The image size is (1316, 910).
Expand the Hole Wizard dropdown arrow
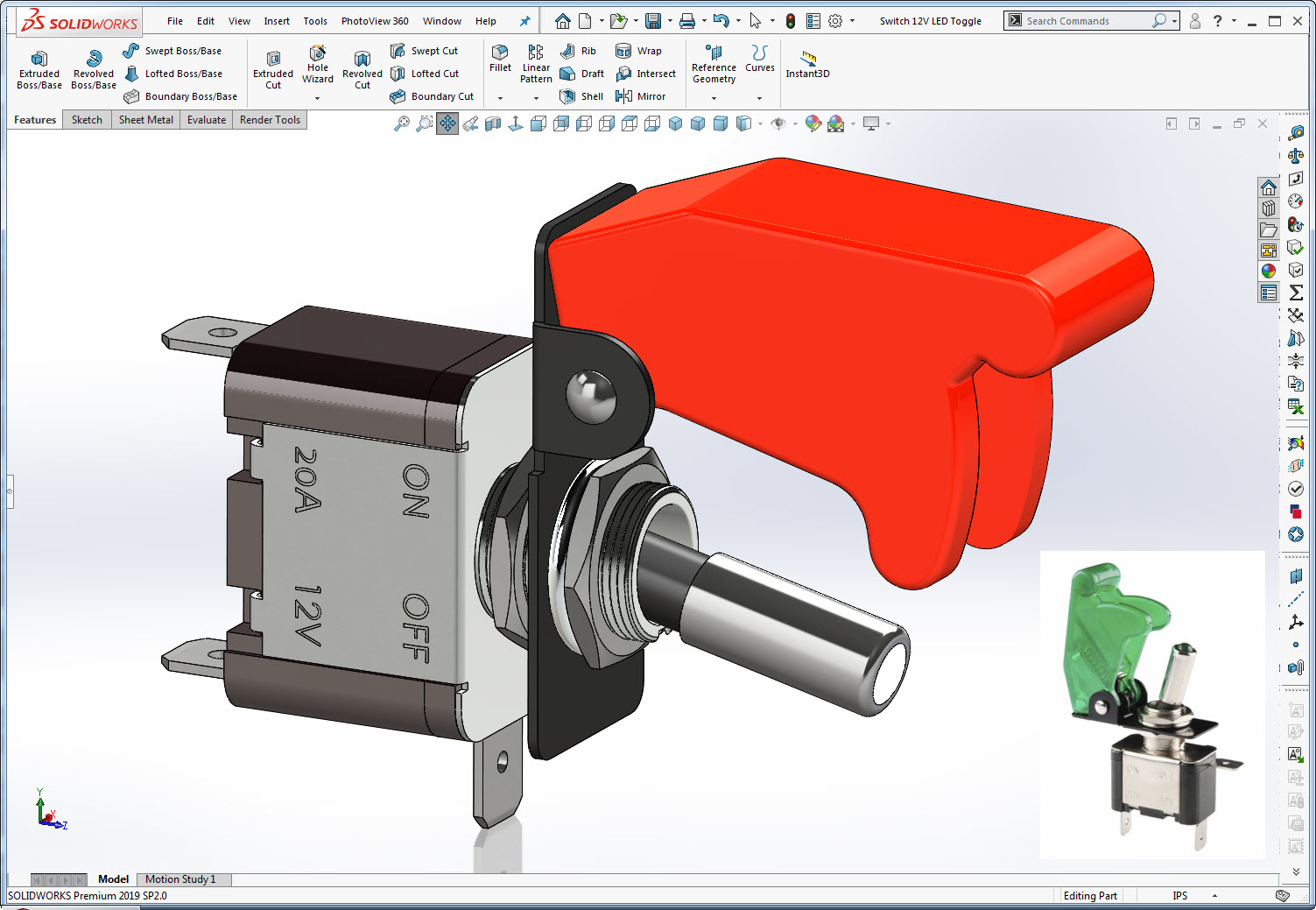pyautogui.click(x=318, y=98)
